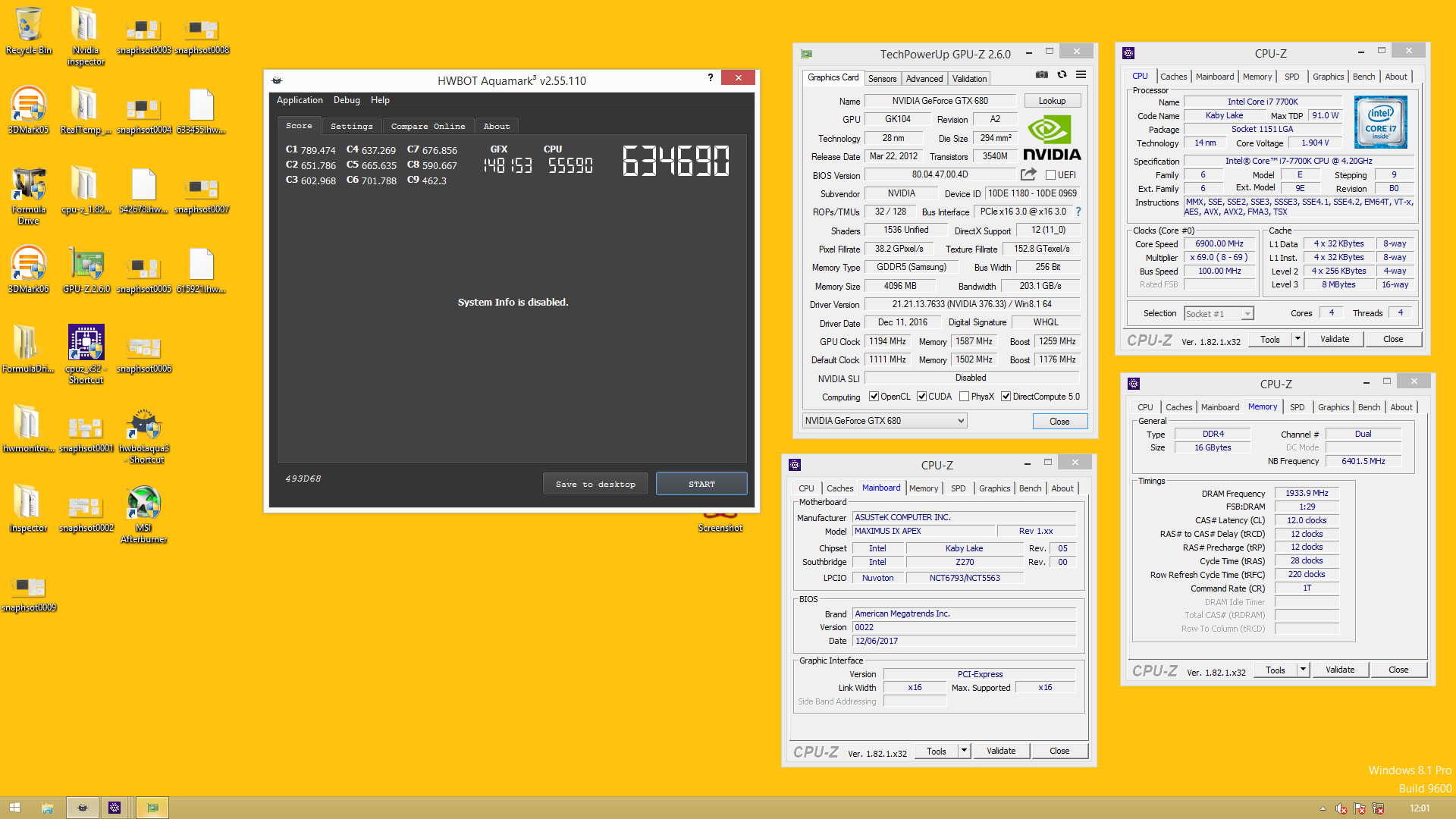Expand Tools arrow in CPU-Z Memory window

pyautogui.click(x=1303, y=670)
